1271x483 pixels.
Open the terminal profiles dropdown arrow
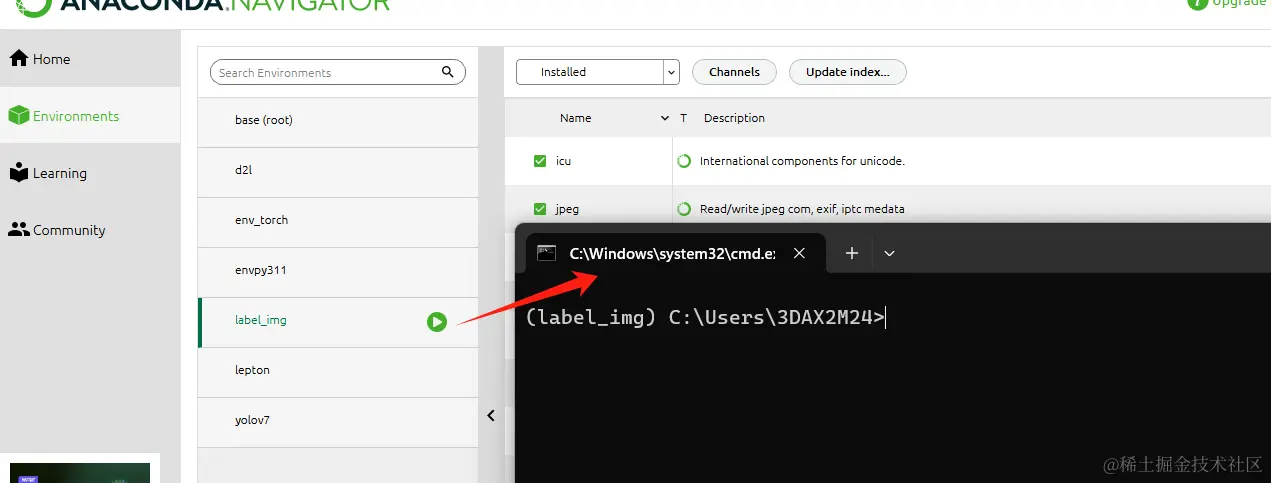889,253
